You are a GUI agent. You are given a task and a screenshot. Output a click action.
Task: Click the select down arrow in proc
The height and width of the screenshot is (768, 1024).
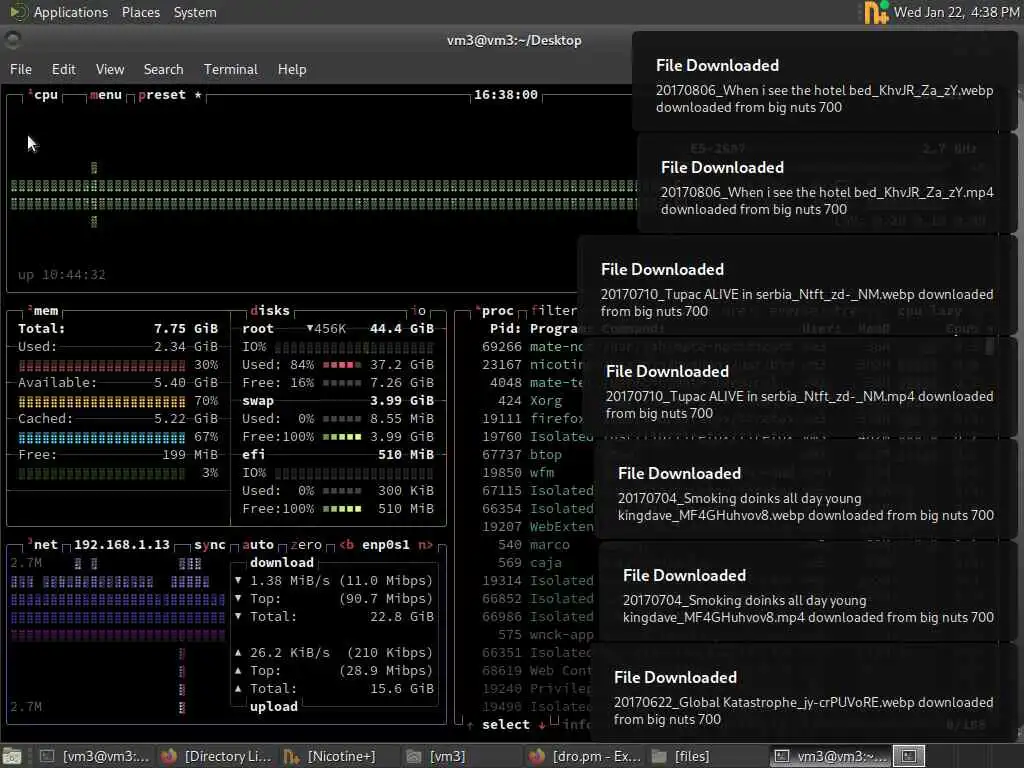tap(542, 725)
